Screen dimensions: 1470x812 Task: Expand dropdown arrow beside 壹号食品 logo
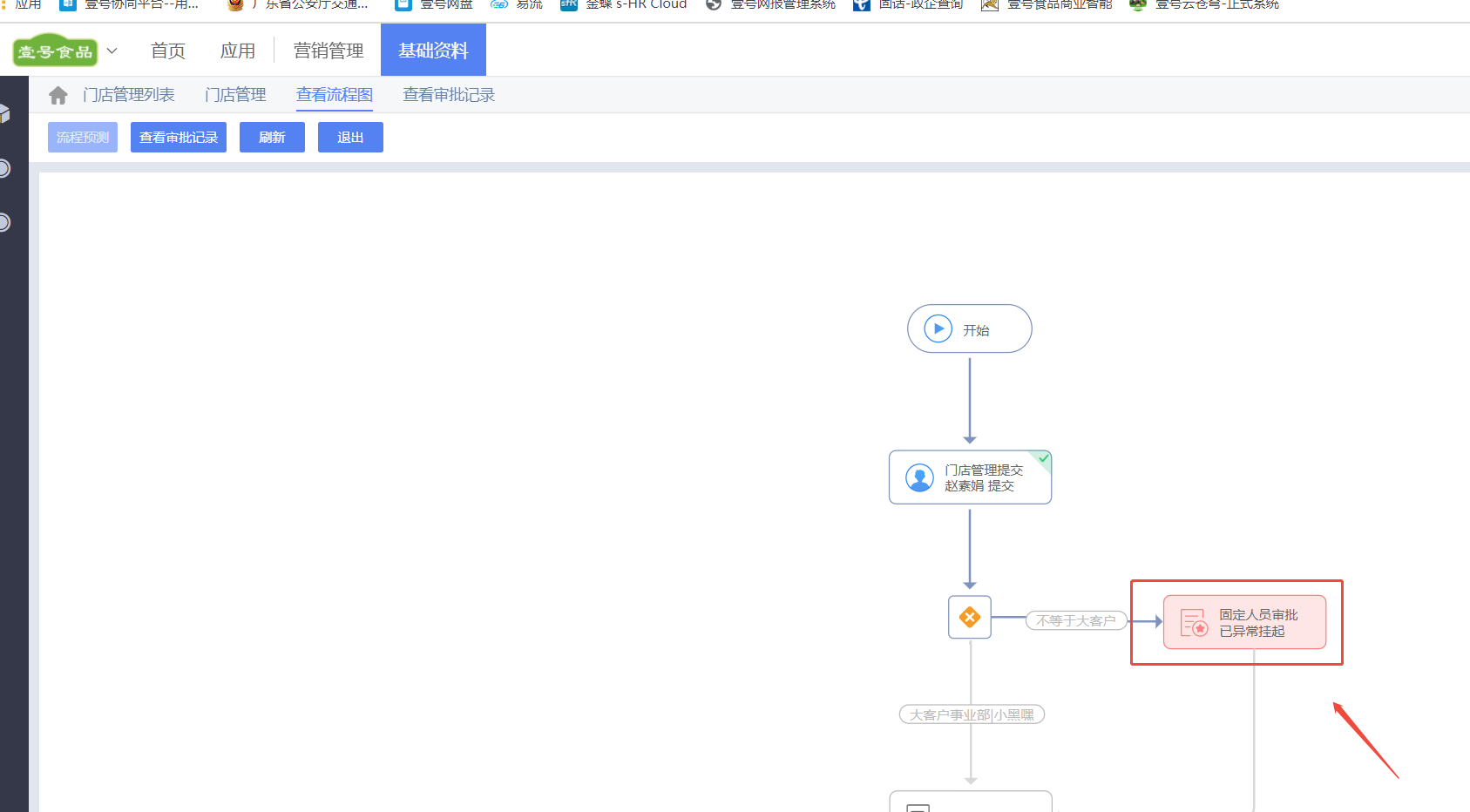coord(112,51)
